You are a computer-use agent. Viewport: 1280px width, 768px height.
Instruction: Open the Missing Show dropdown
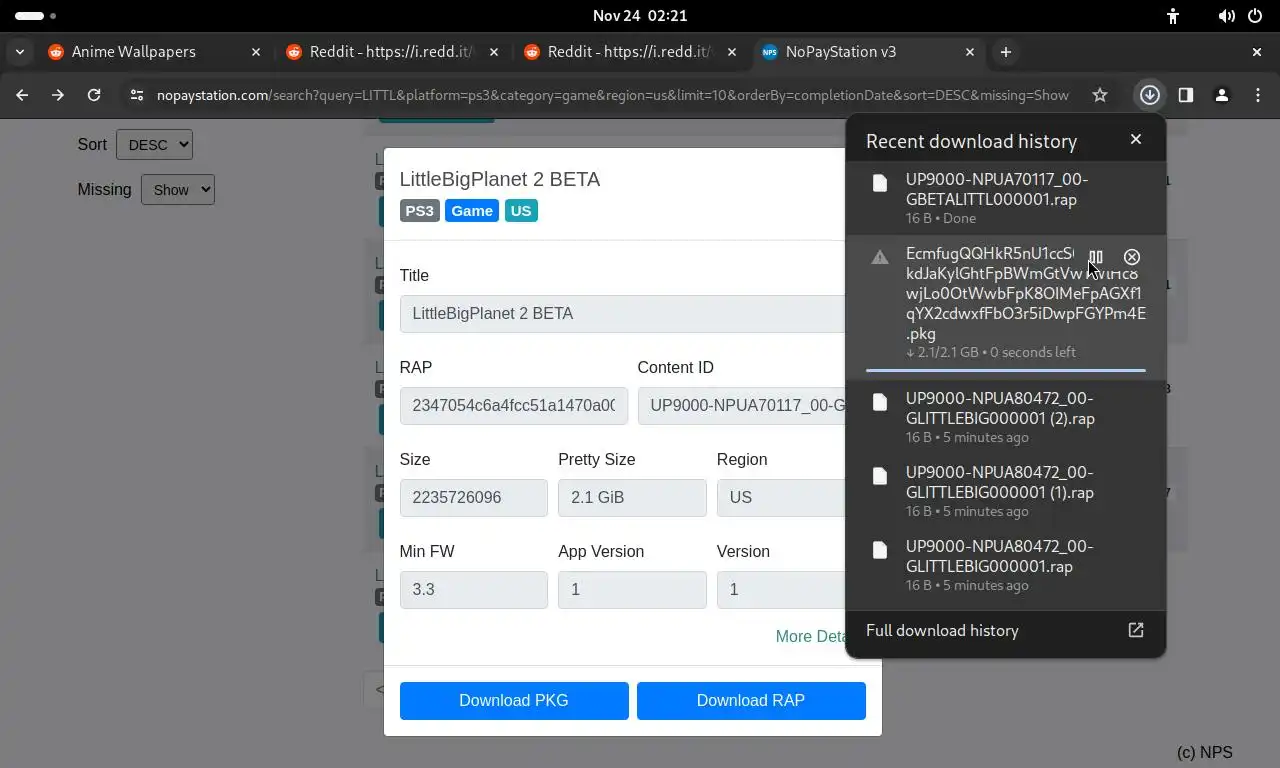tap(178, 189)
